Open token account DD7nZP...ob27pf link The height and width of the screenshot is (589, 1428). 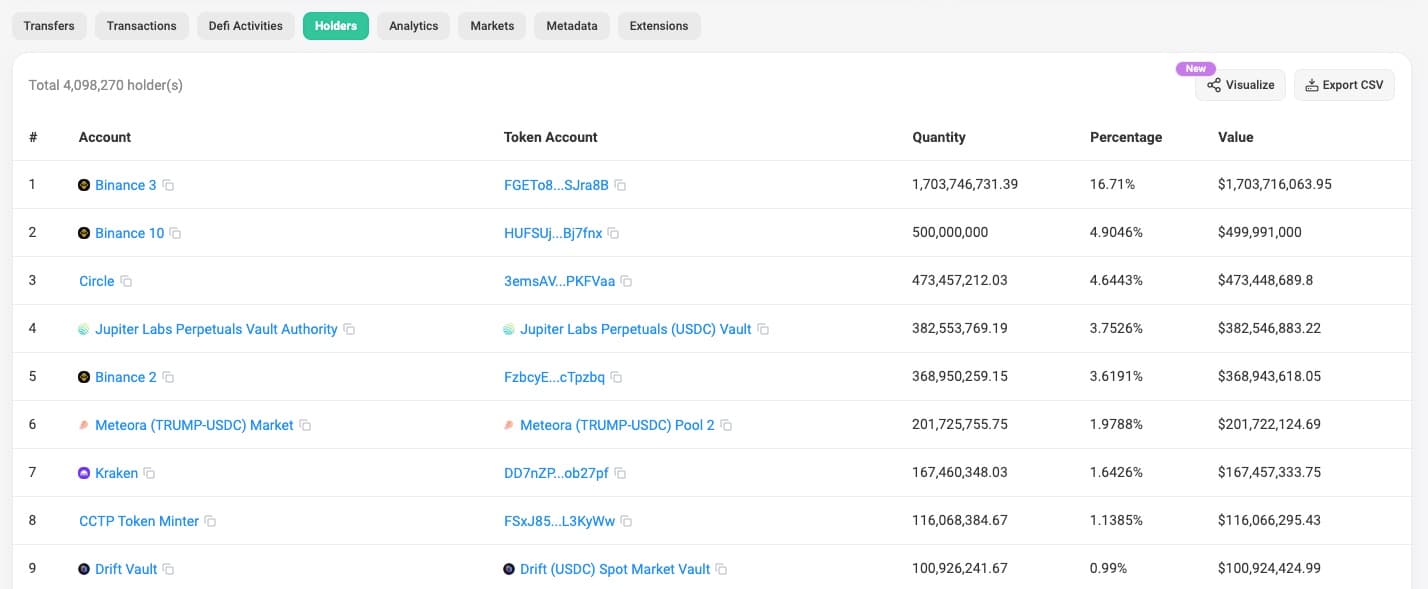tap(556, 473)
